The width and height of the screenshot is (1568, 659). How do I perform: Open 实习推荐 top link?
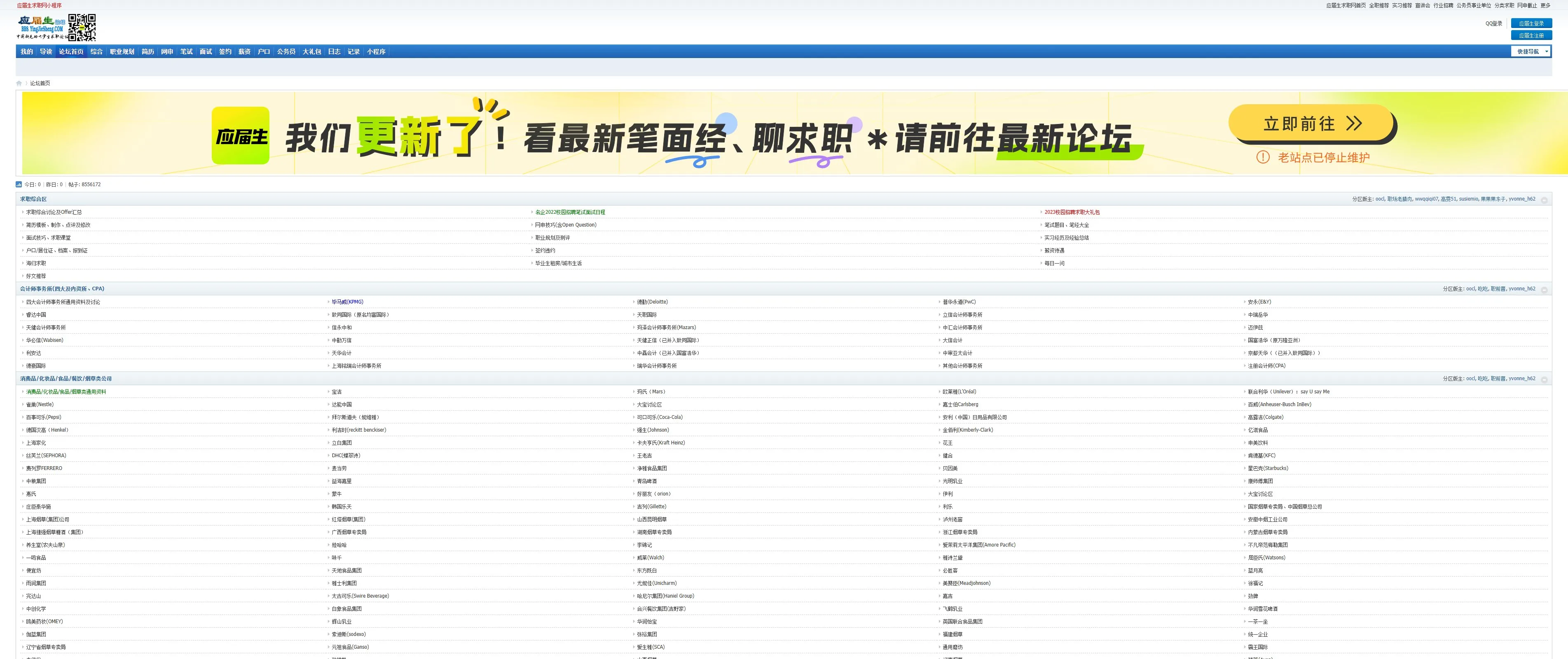(1402, 5)
